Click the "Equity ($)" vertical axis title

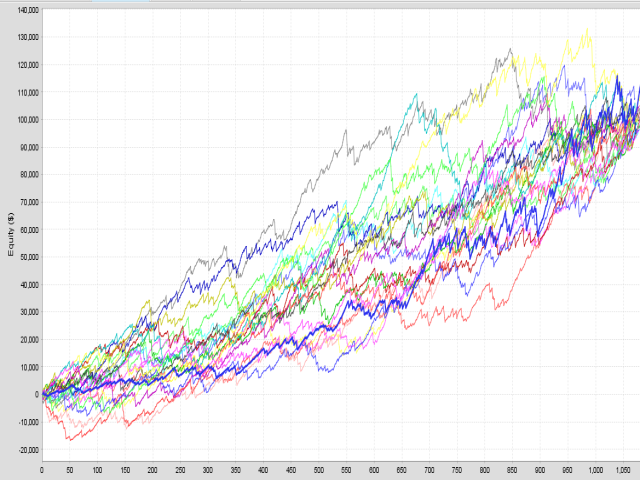pyautogui.click(x=11, y=234)
